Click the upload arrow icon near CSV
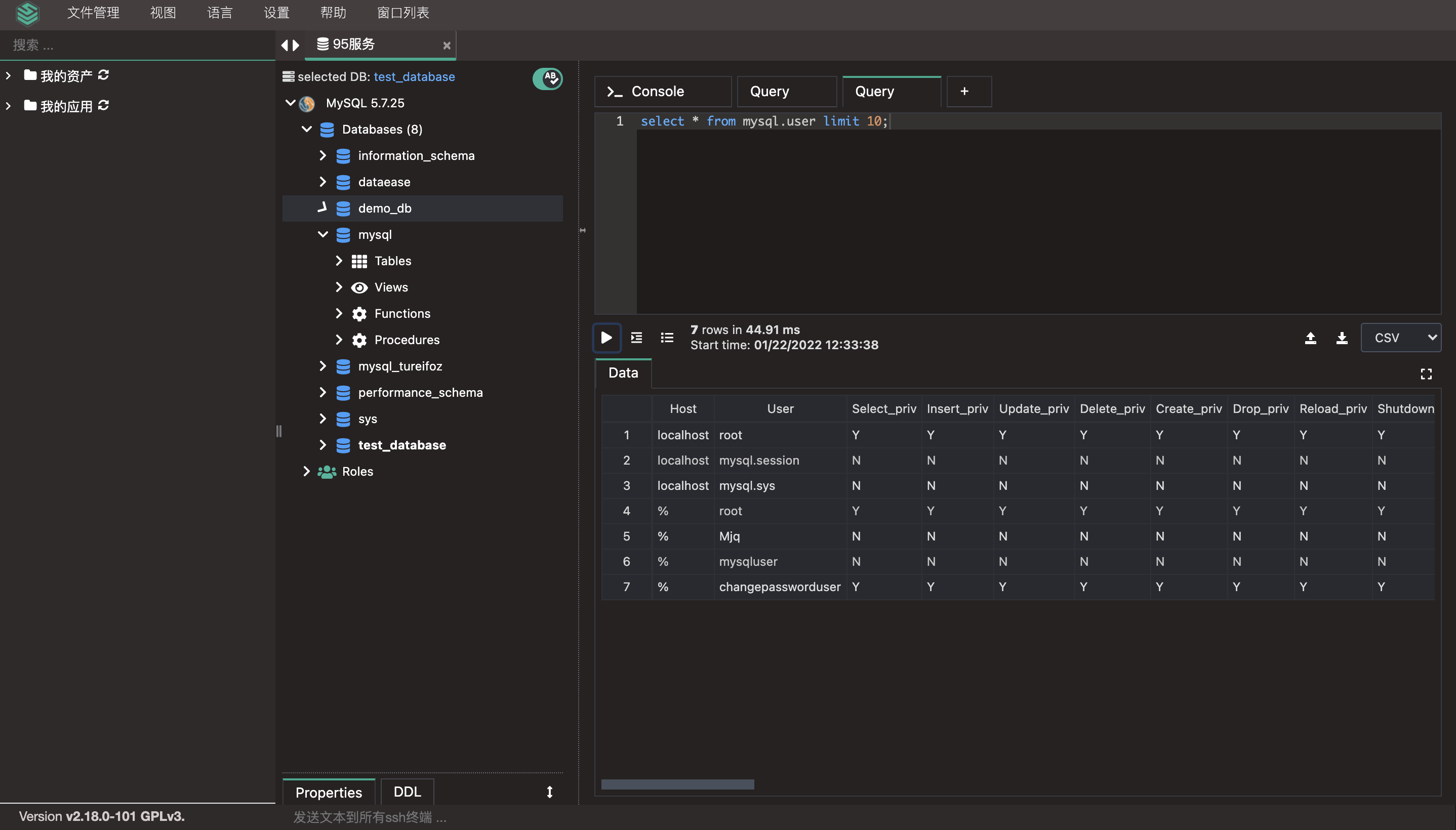This screenshot has height=830, width=1456. [1311, 338]
